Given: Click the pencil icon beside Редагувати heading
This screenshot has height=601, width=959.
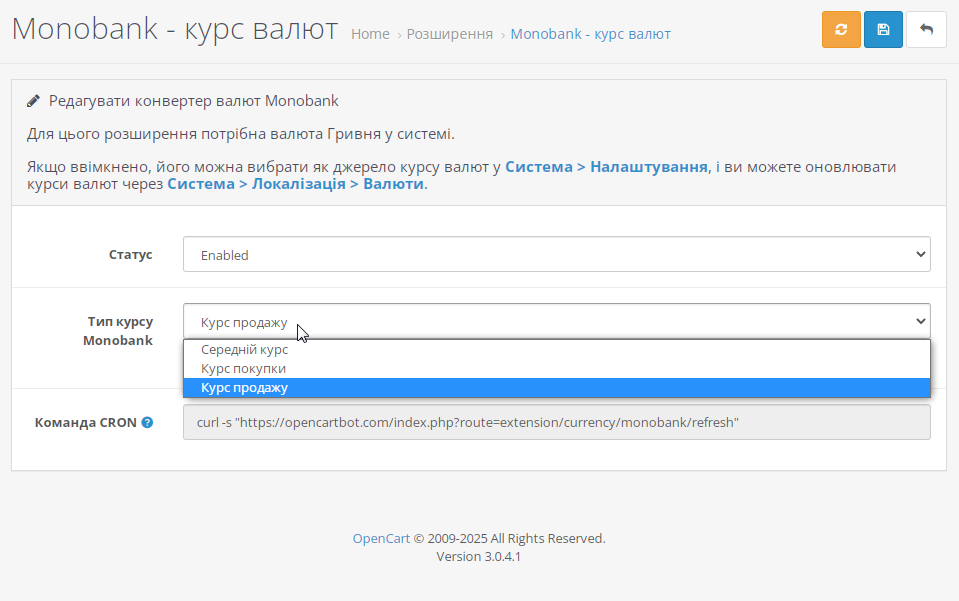Looking at the screenshot, I should click(34, 101).
